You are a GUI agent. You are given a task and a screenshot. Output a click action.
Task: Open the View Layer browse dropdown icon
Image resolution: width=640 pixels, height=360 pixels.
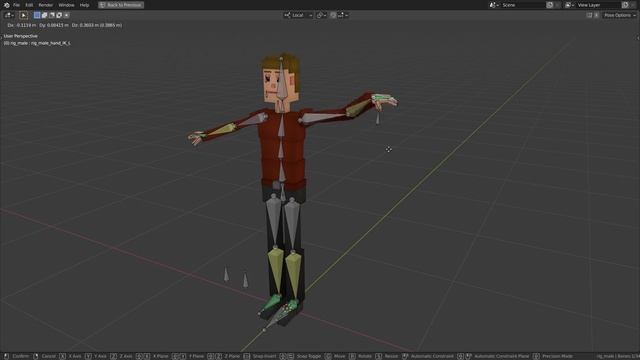click(569, 5)
